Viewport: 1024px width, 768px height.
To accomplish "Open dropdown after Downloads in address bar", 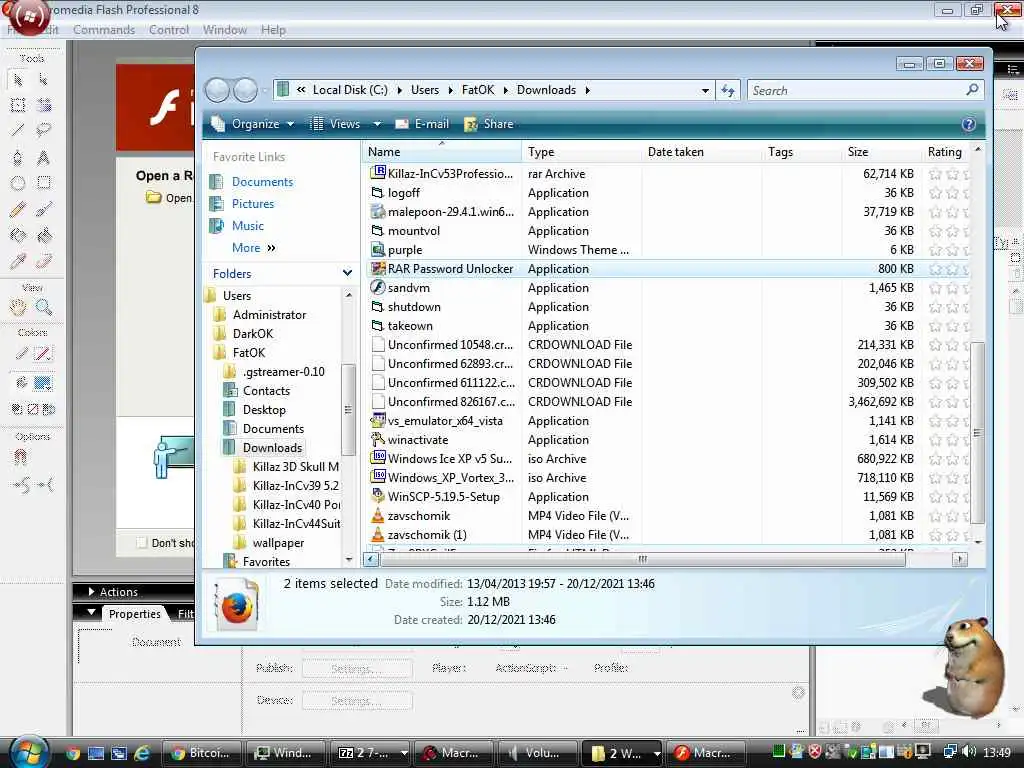I will pyautogui.click(x=587, y=90).
